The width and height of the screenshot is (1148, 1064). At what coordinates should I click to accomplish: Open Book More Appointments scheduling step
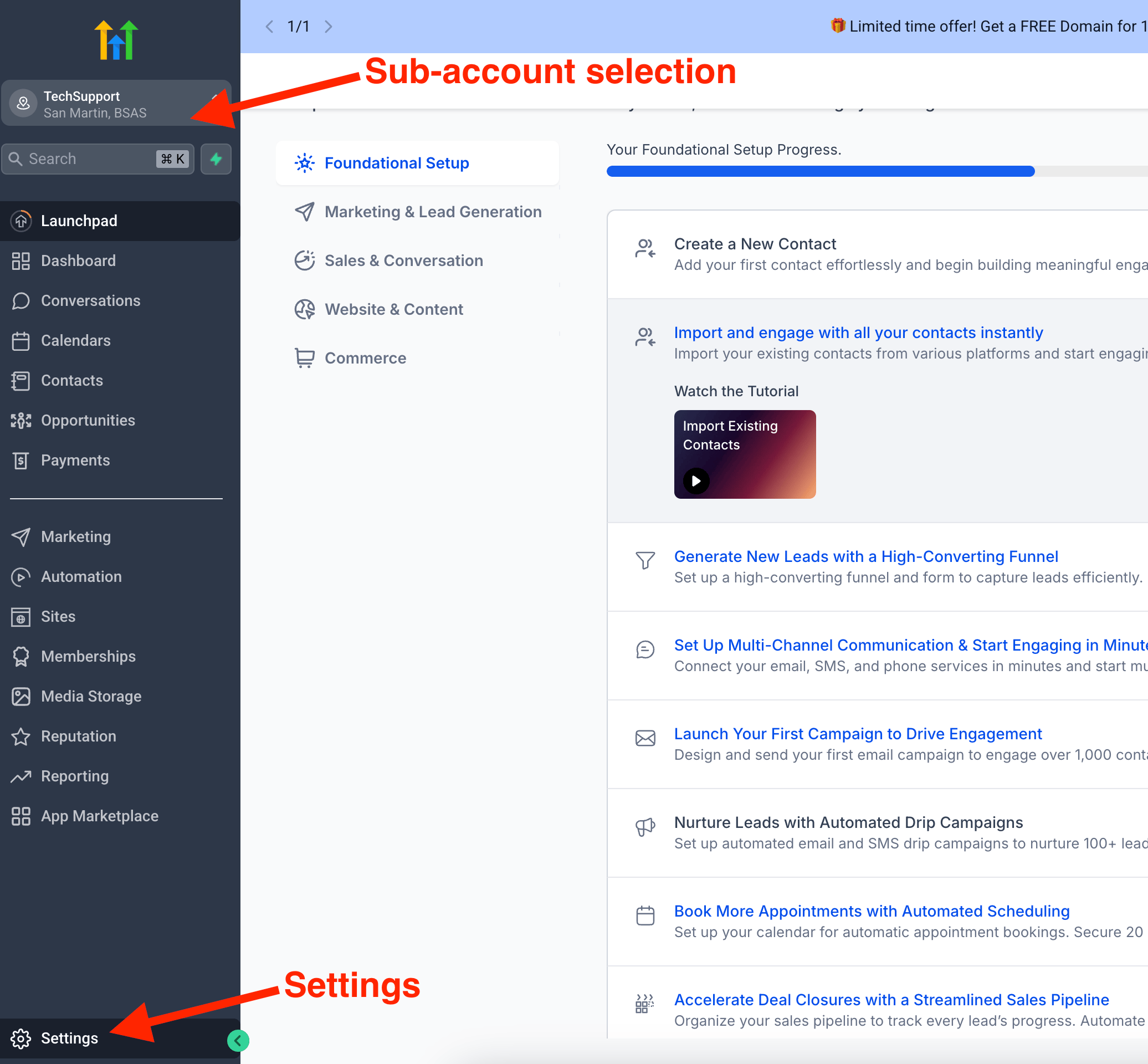click(878, 922)
